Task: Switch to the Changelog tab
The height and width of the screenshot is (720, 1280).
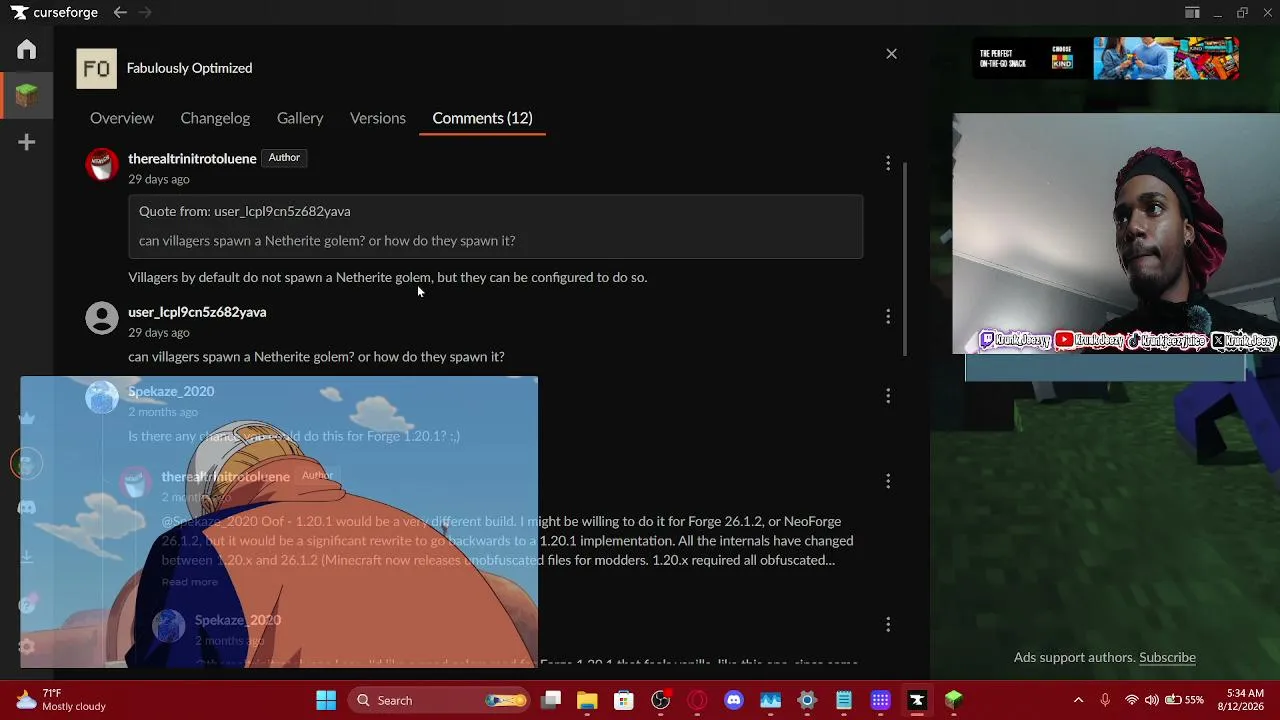Action: coord(215,118)
